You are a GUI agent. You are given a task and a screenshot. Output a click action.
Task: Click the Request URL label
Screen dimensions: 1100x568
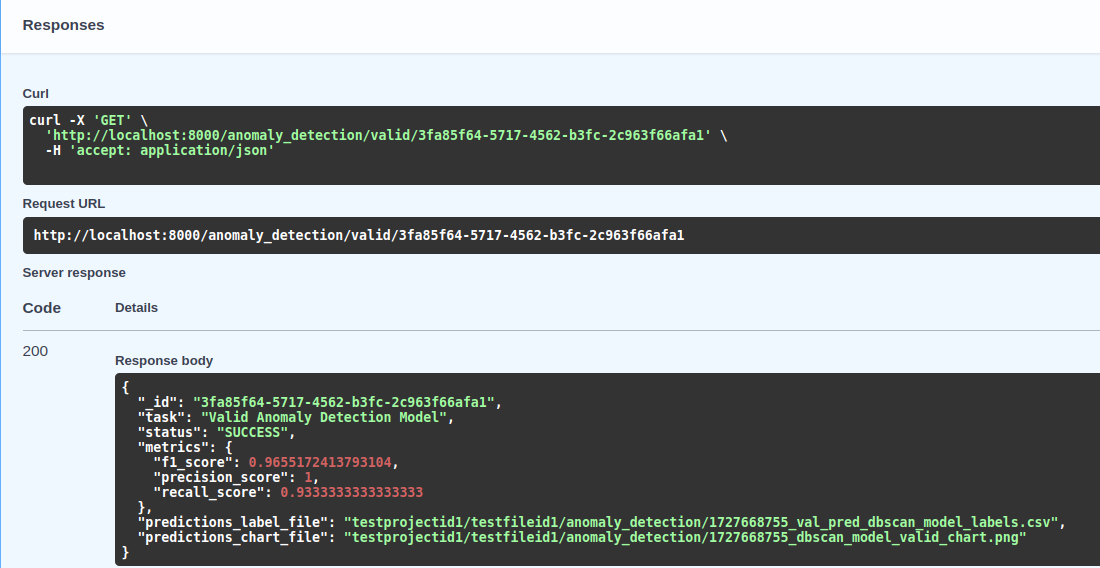(64, 204)
